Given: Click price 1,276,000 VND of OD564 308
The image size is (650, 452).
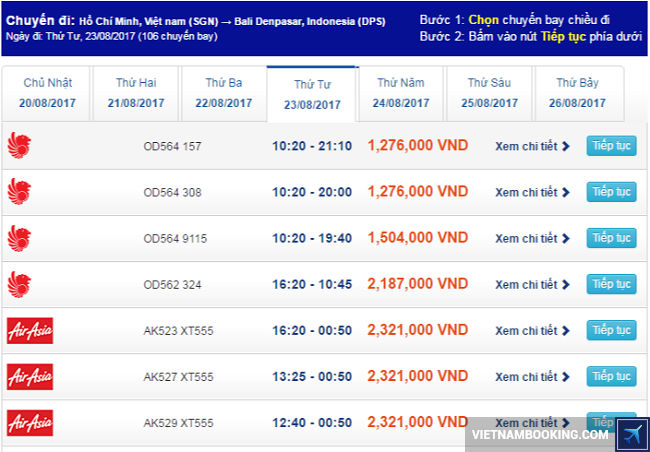Looking at the screenshot, I should point(418,192).
